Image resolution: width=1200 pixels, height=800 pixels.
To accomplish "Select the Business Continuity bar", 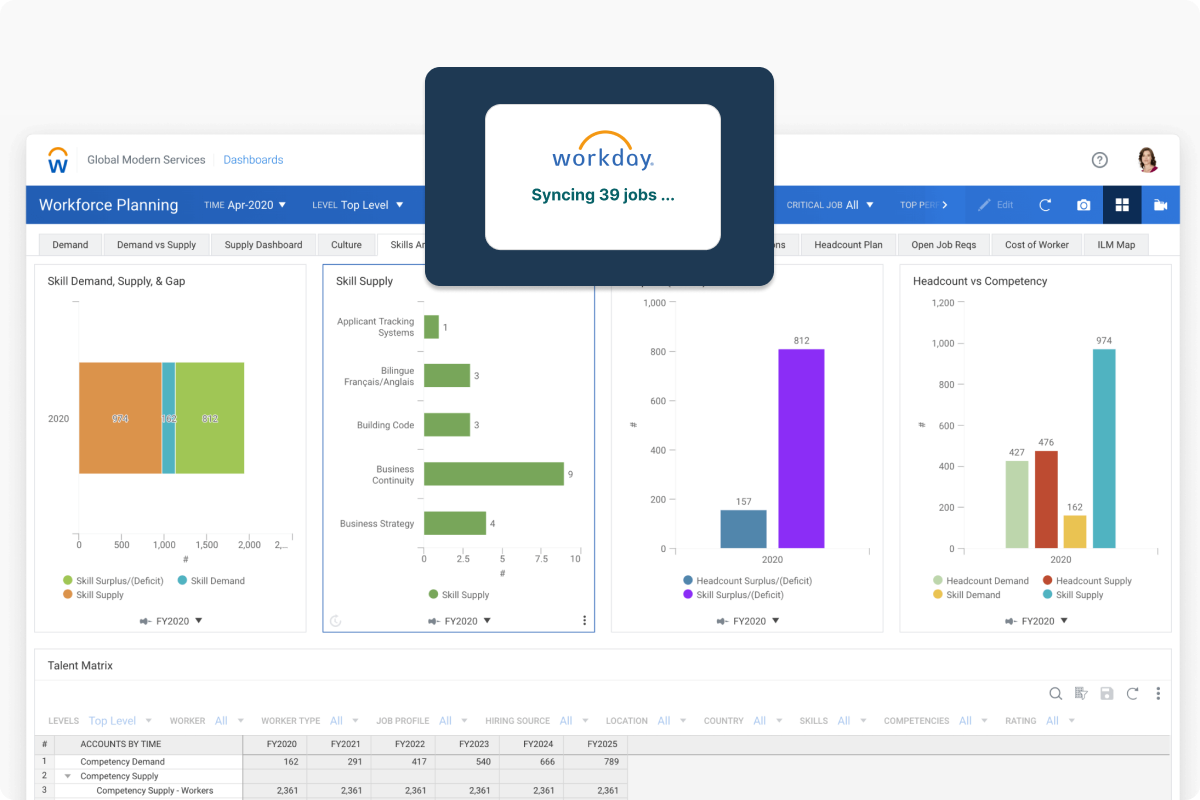I will click(494, 474).
